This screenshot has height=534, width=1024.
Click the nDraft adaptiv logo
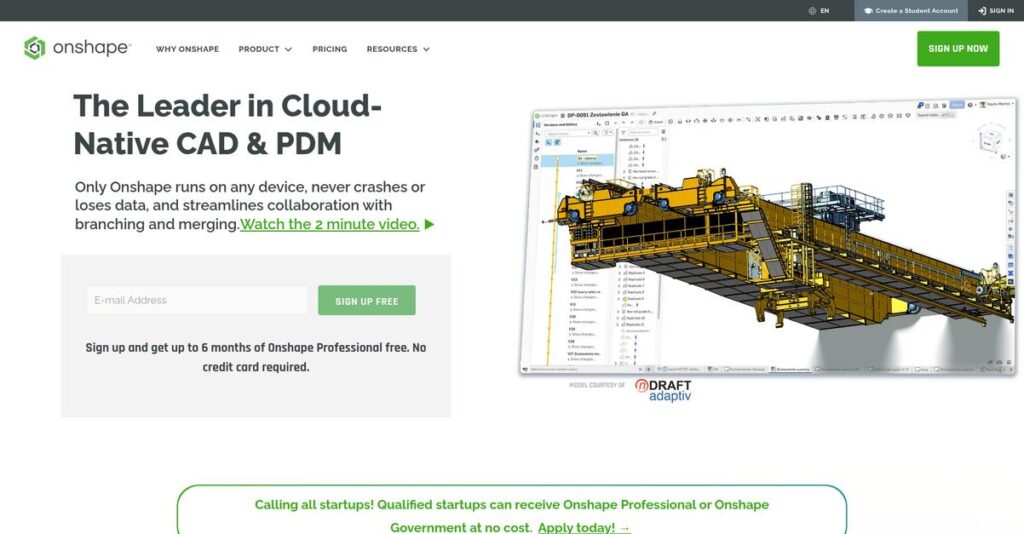(663, 390)
